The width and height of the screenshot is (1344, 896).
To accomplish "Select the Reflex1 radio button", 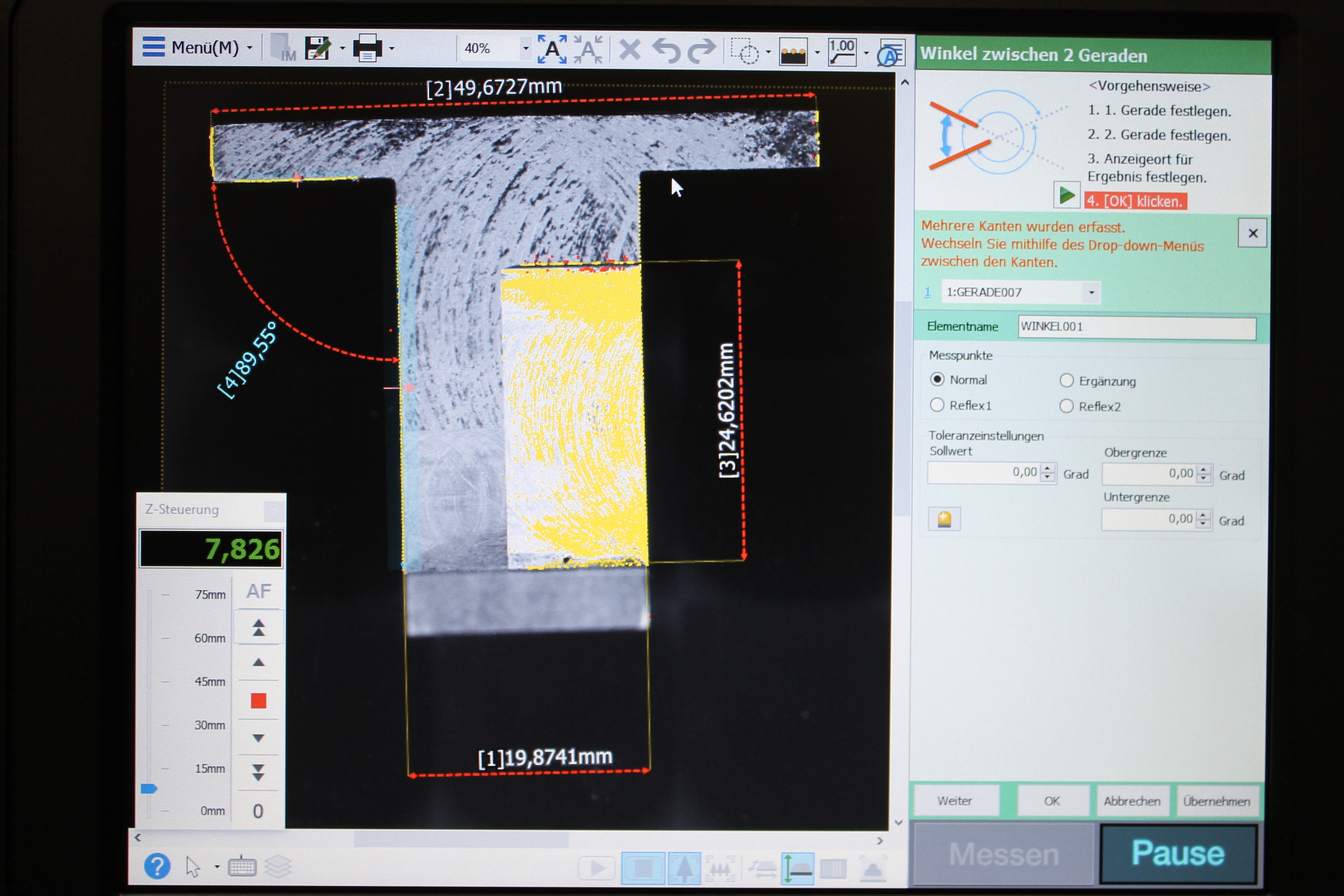I will pos(937,405).
